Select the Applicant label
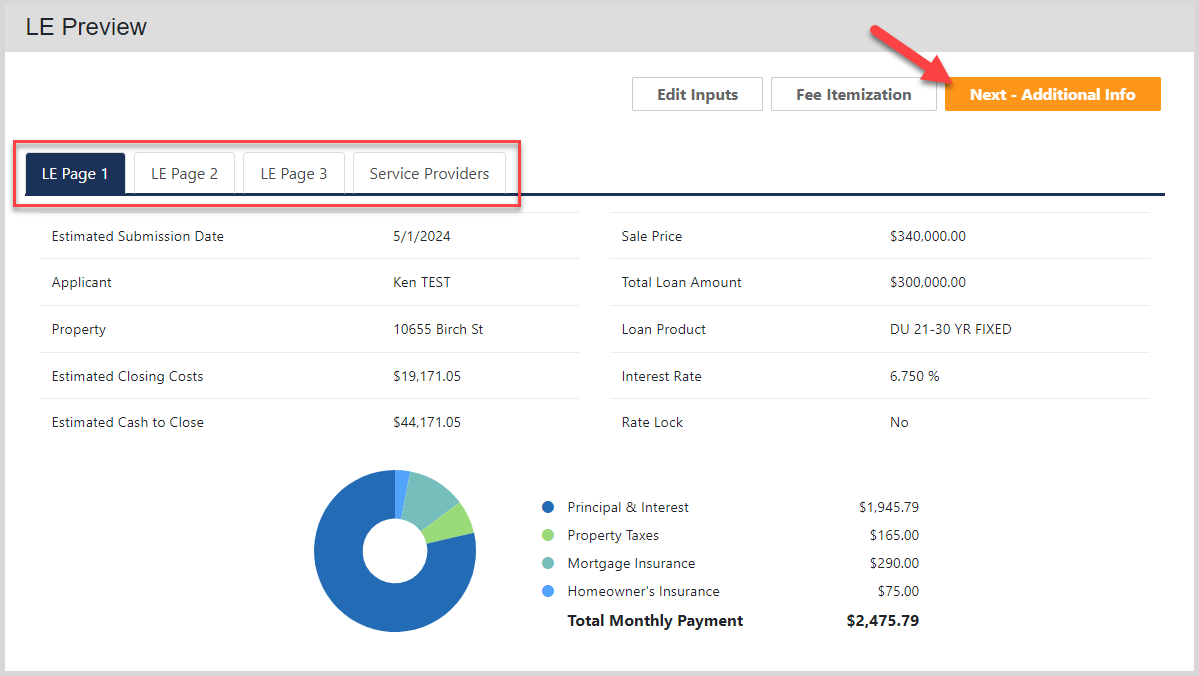Screen dimensions: 1199x676 tap(81, 282)
